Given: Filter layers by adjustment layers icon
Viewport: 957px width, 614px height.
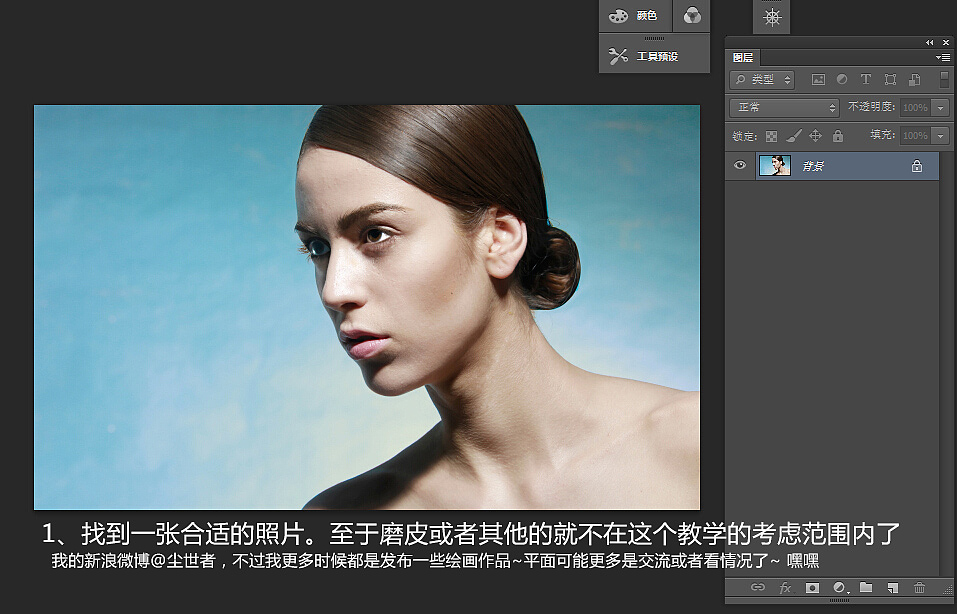Looking at the screenshot, I should point(842,79).
